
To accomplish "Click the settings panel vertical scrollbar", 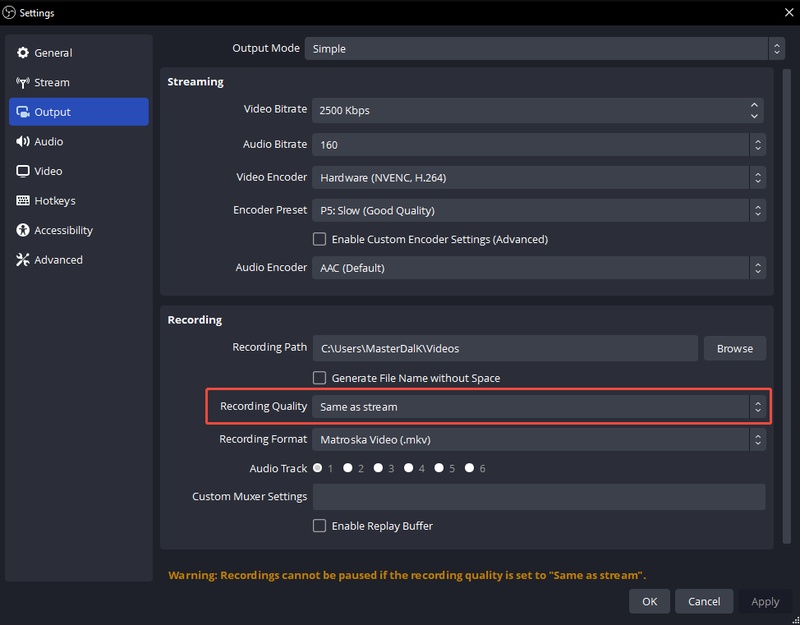I will 786,306.
